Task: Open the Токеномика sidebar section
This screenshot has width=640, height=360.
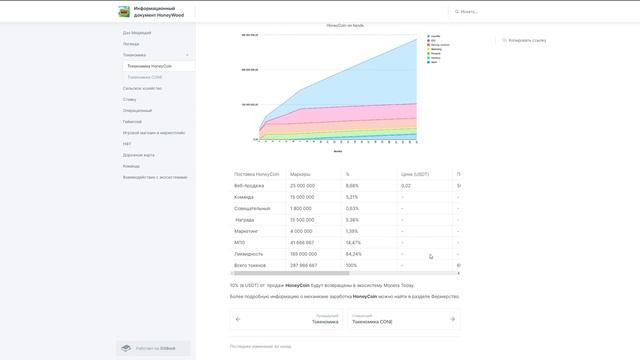Action: click(134, 55)
